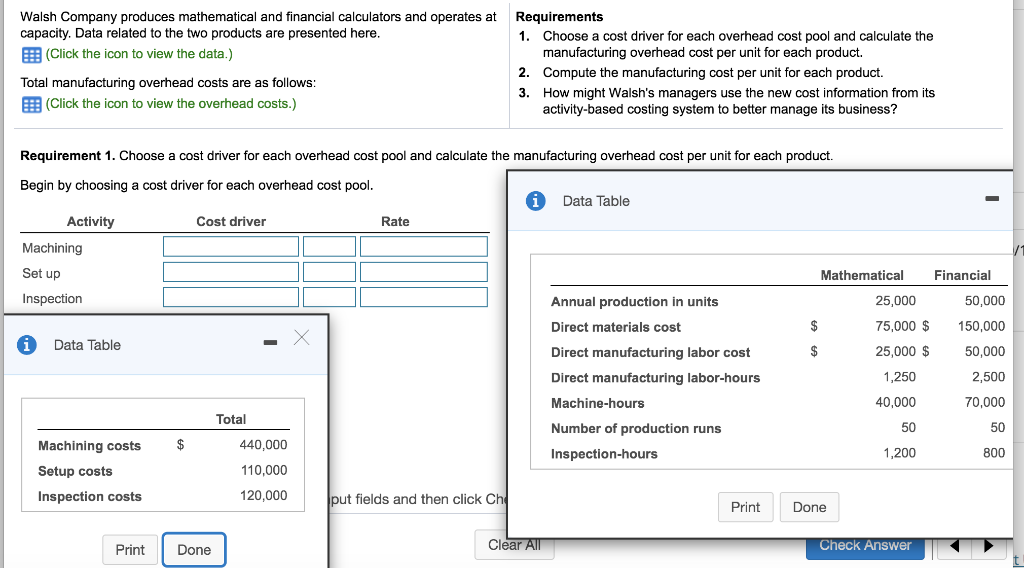Open the overhead costs table icon

[x=31, y=104]
